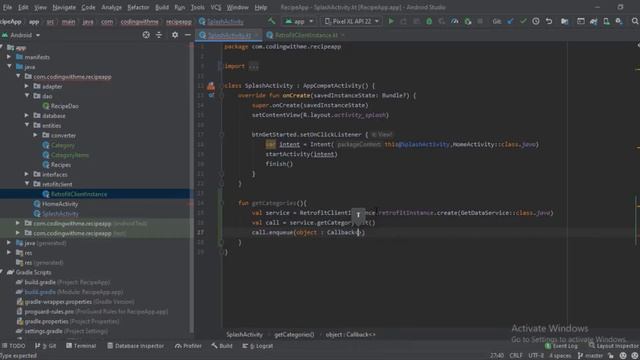Open the Logcat tool window
This screenshot has height=360, width=640.
click(x=258, y=346)
